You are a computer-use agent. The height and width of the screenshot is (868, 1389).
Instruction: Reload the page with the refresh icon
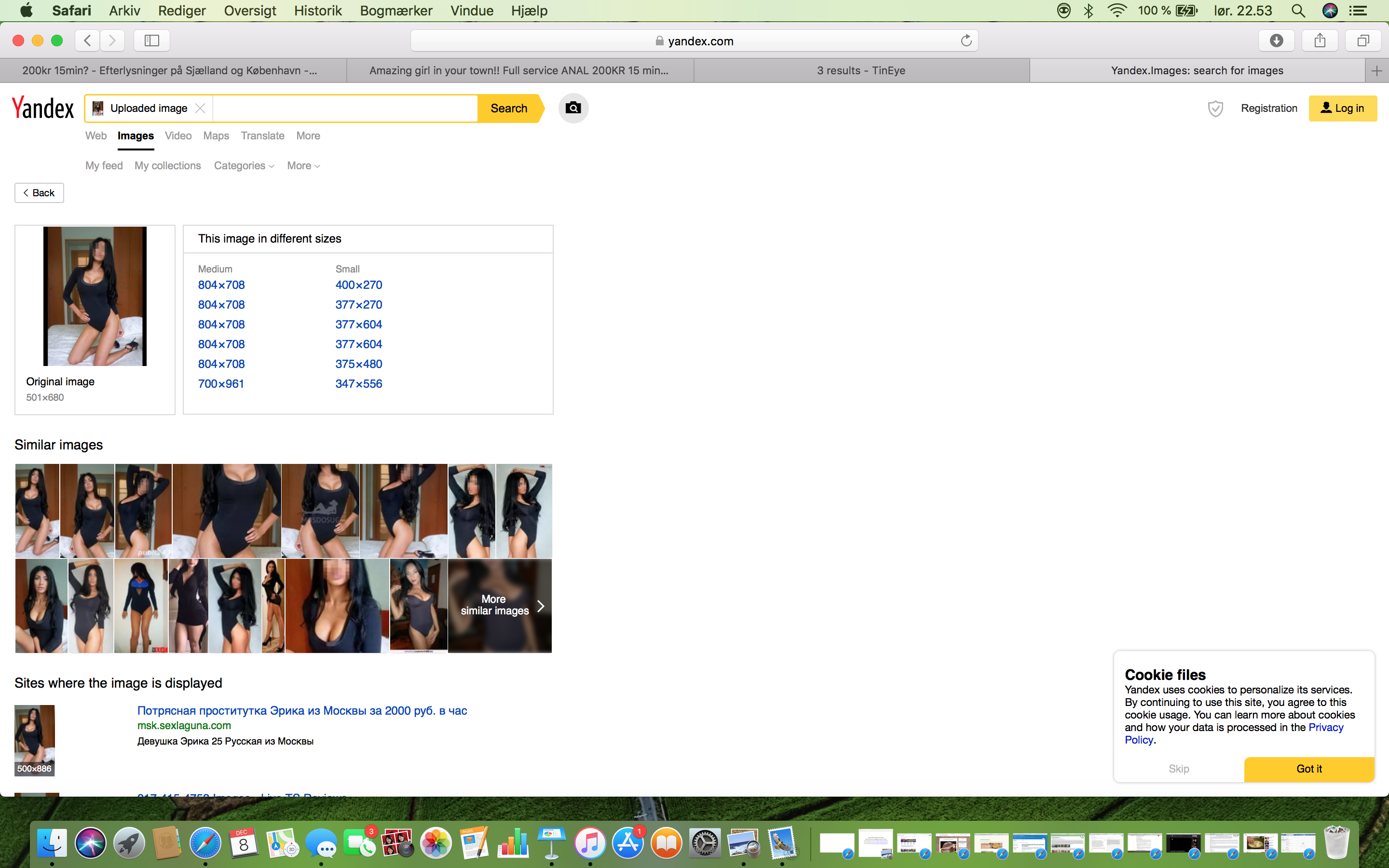click(966, 40)
